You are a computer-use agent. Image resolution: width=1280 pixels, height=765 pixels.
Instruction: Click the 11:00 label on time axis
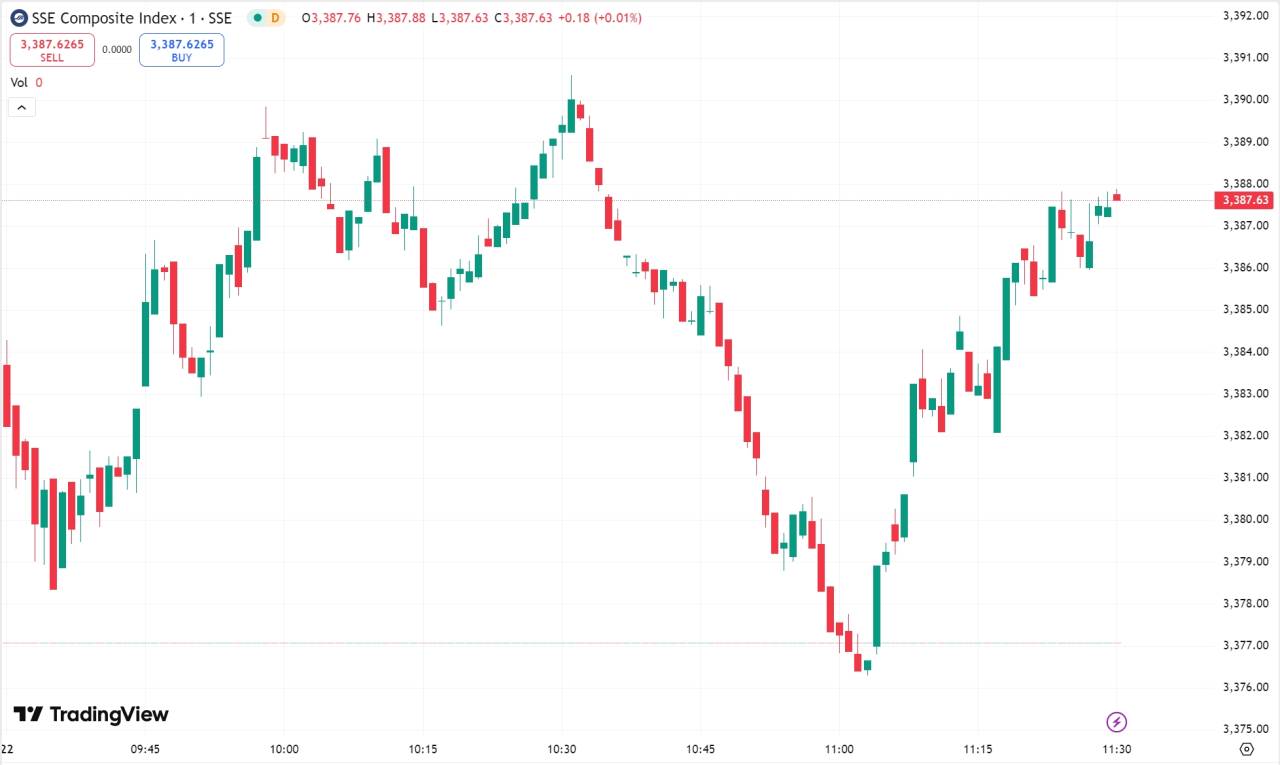coord(839,749)
